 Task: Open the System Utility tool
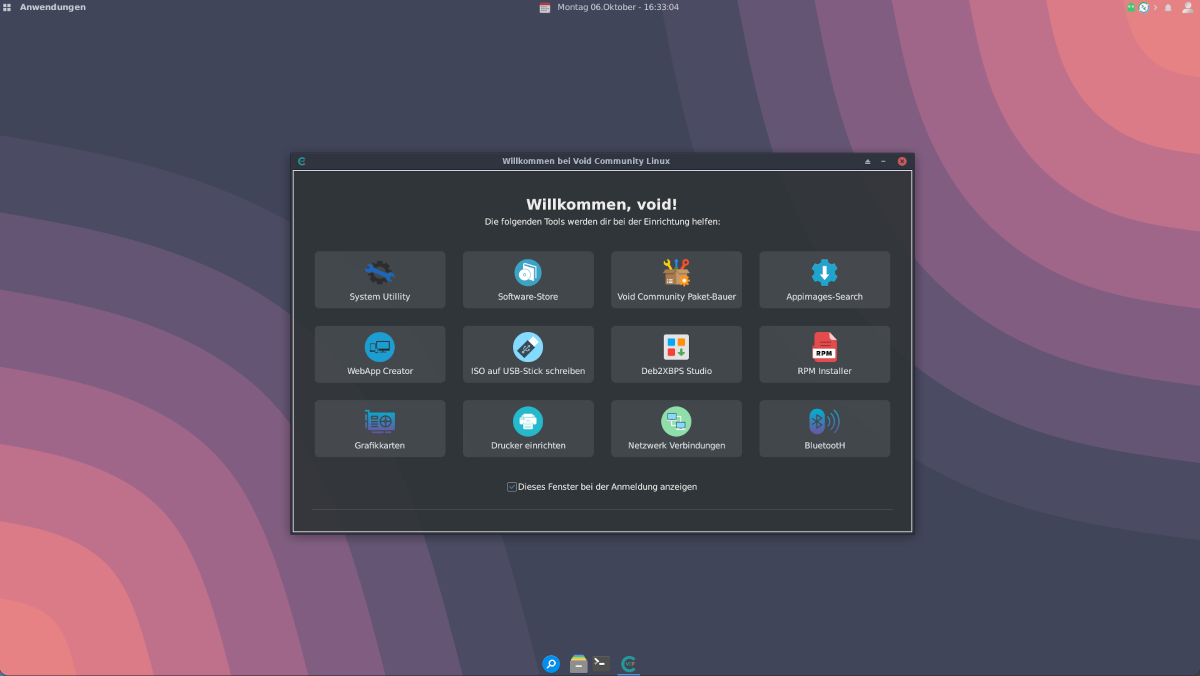379,280
